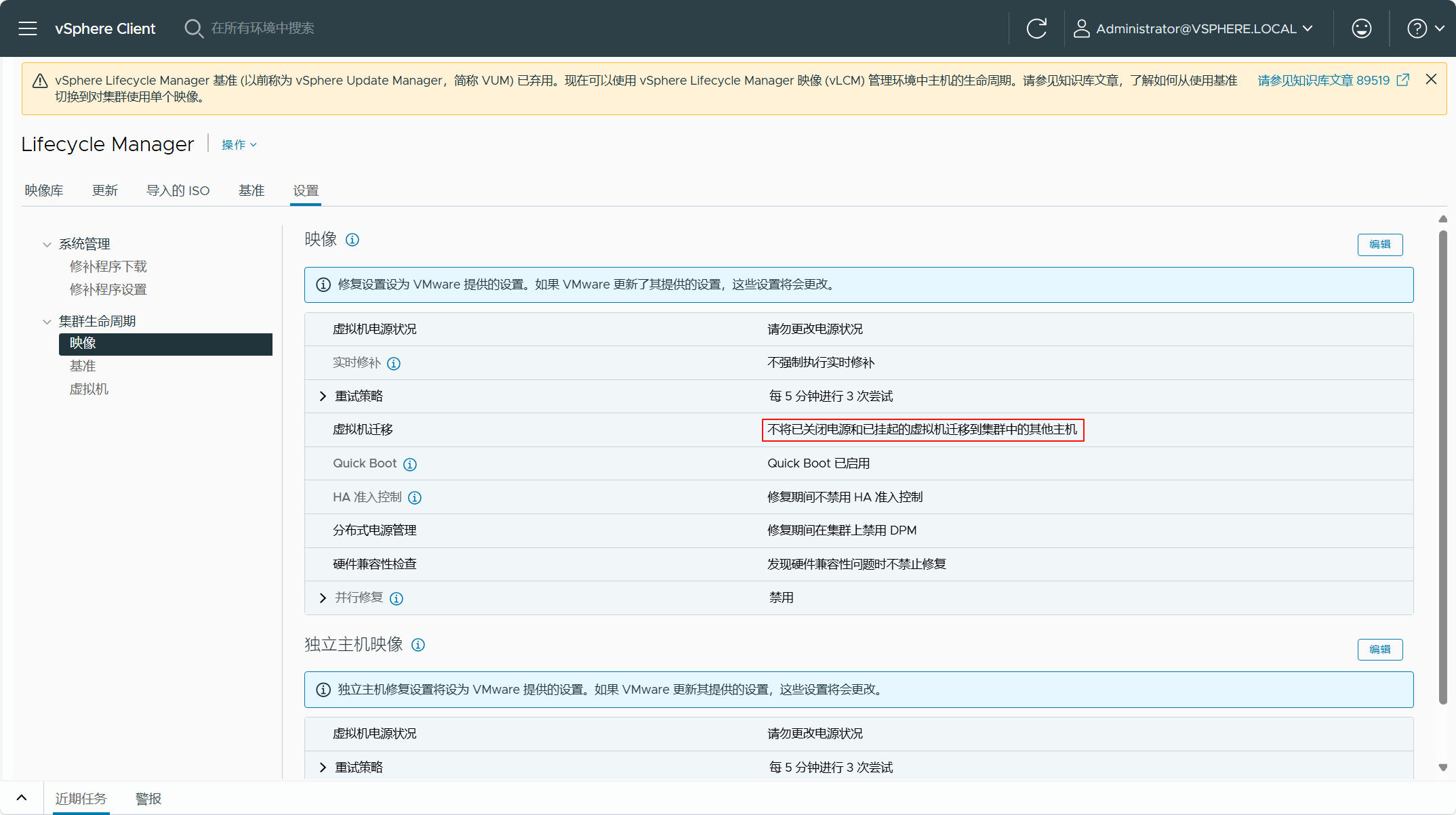Open the help question mark menu
Screen dimensions: 1456x815
[1425, 28]
